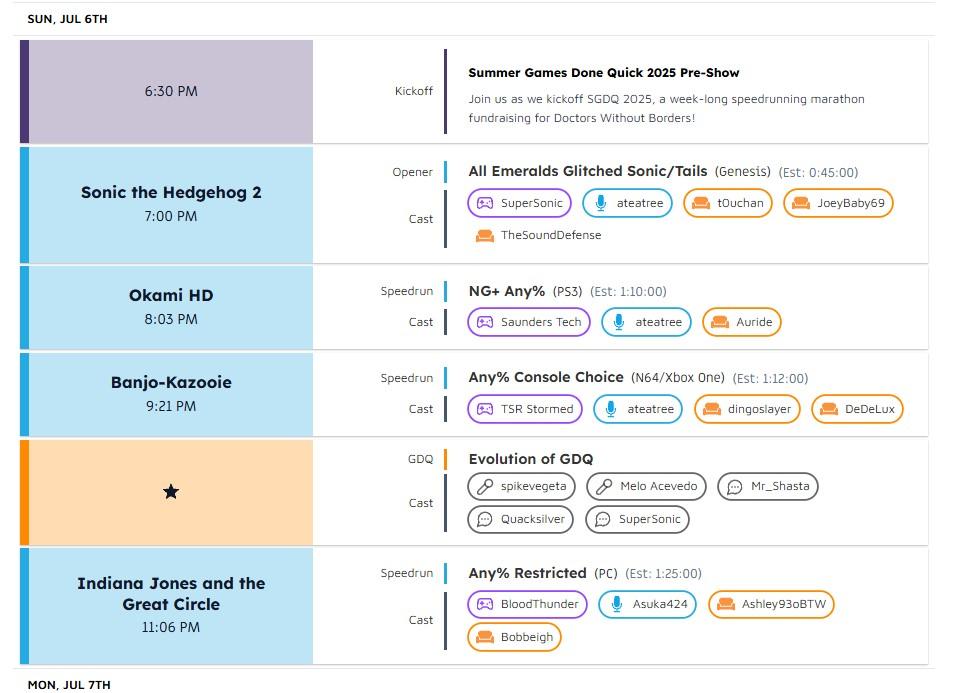Click the "Speedrun" label in the Banjo-Kazooie row
Image resolution: width=978 pixels, height=693 pixels.
click(407, 379)
